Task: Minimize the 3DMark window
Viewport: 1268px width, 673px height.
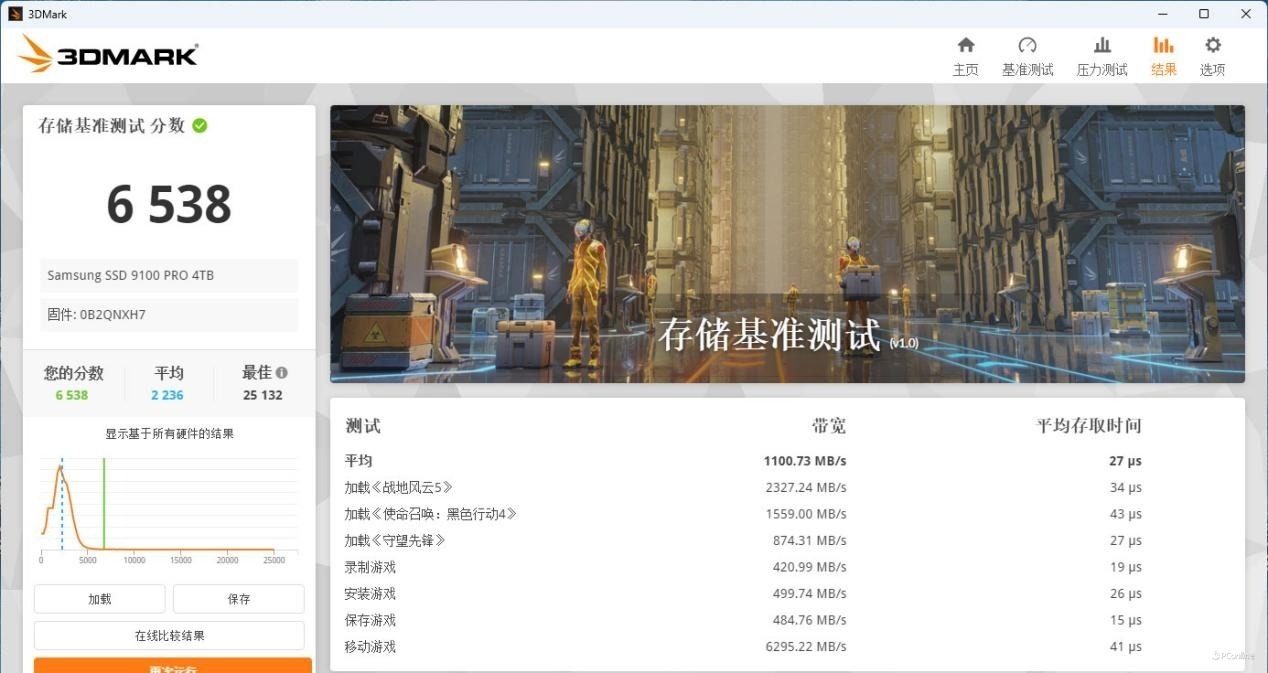Action: click(x=1163, y=14)
